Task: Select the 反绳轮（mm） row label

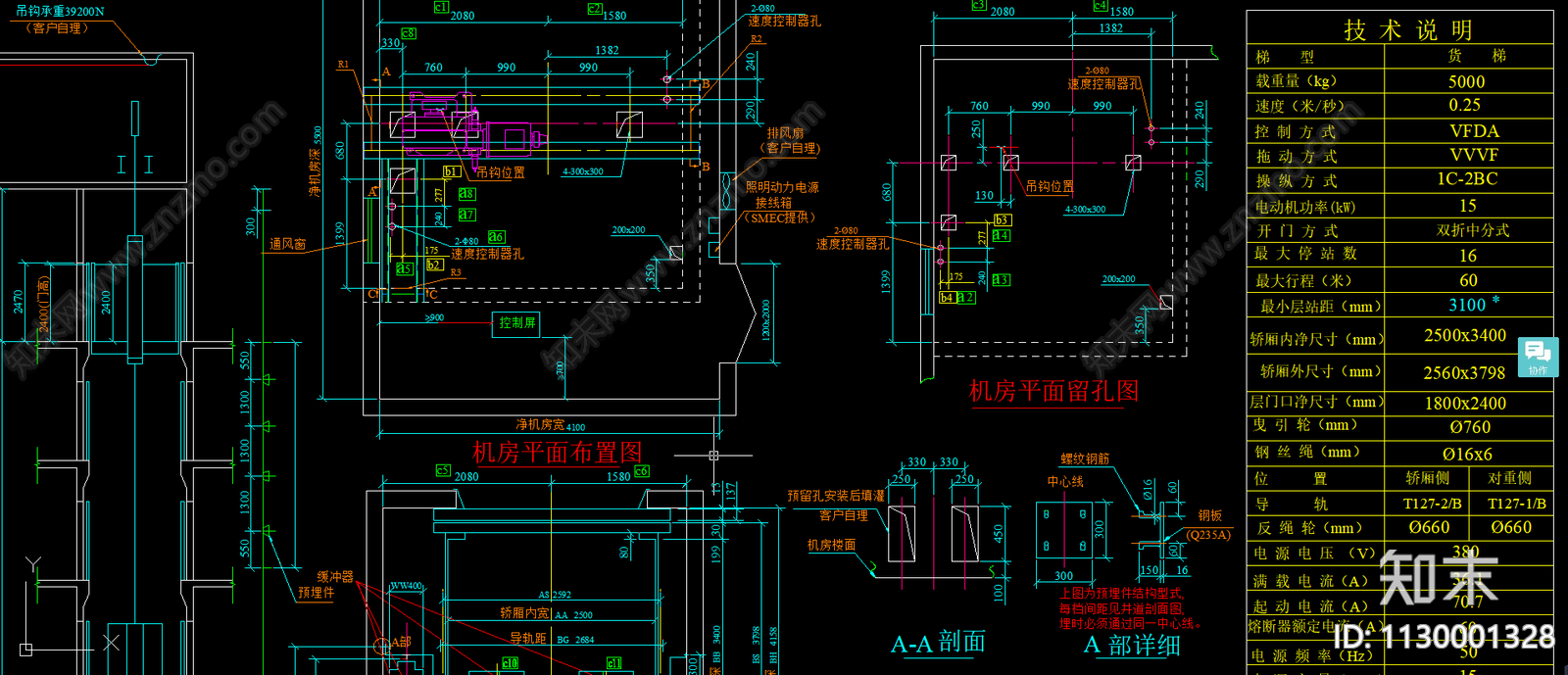Action: tap(1308, 528)
